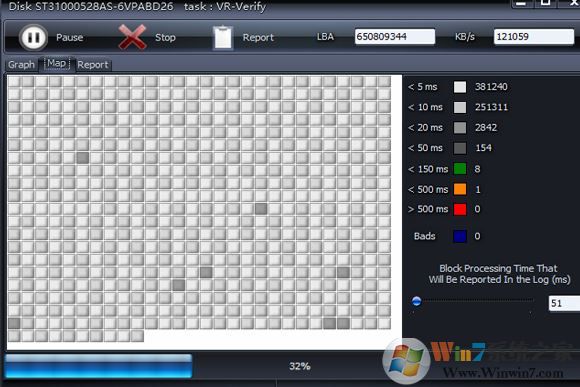
Task: Adjust the block processing time slider handle
Action: (417, 301)
